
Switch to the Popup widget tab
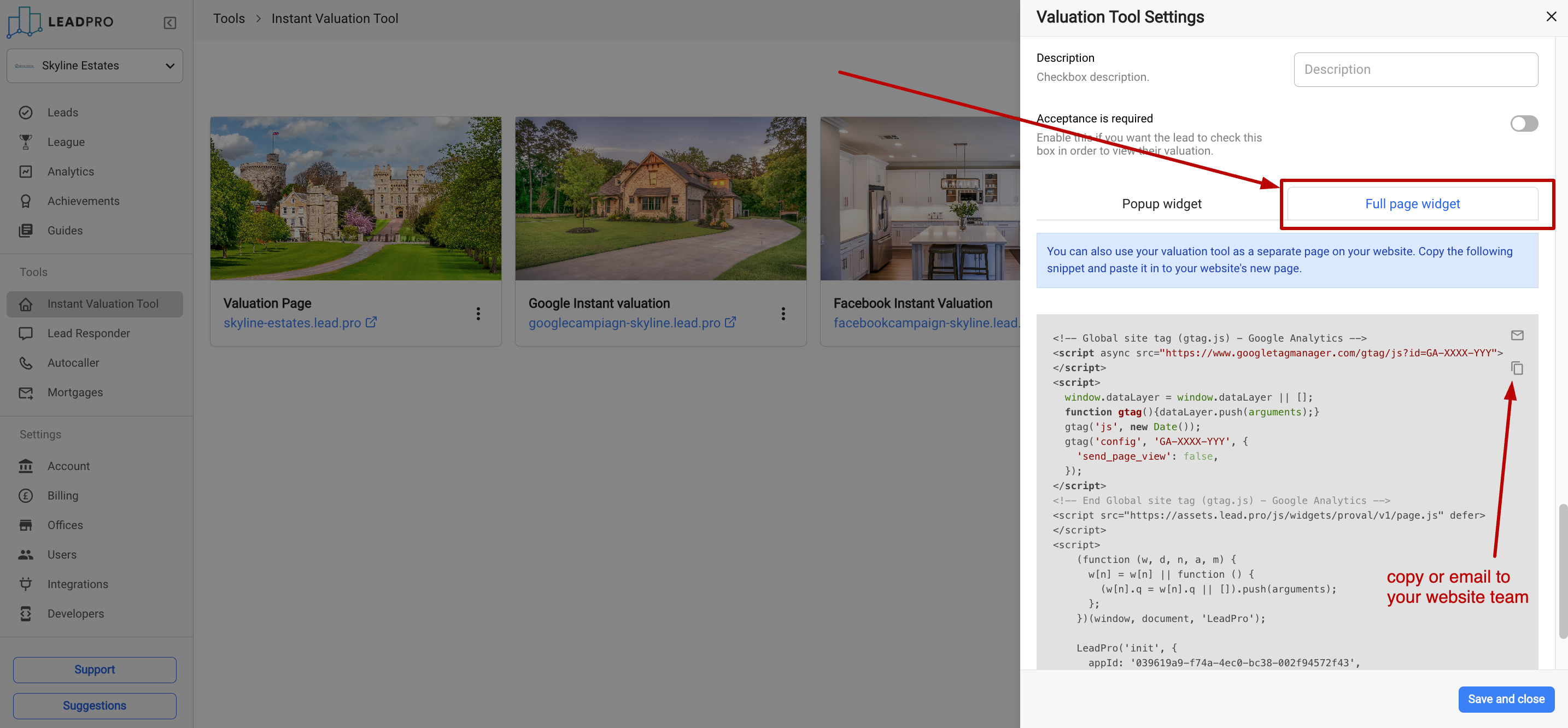point(1161,203)
